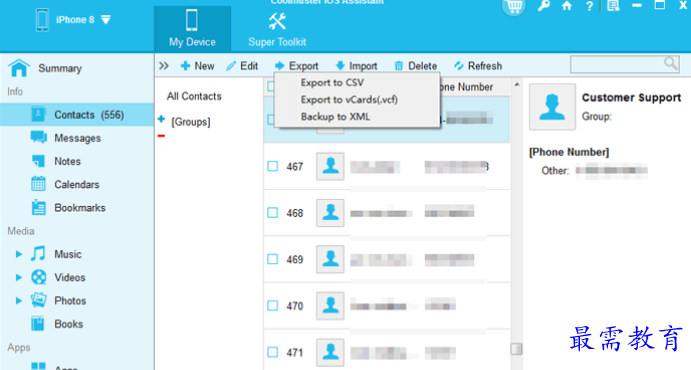Click scrollbar up arrow in contact list
Viewport: 691px width, 370px height.
(516, 85)
